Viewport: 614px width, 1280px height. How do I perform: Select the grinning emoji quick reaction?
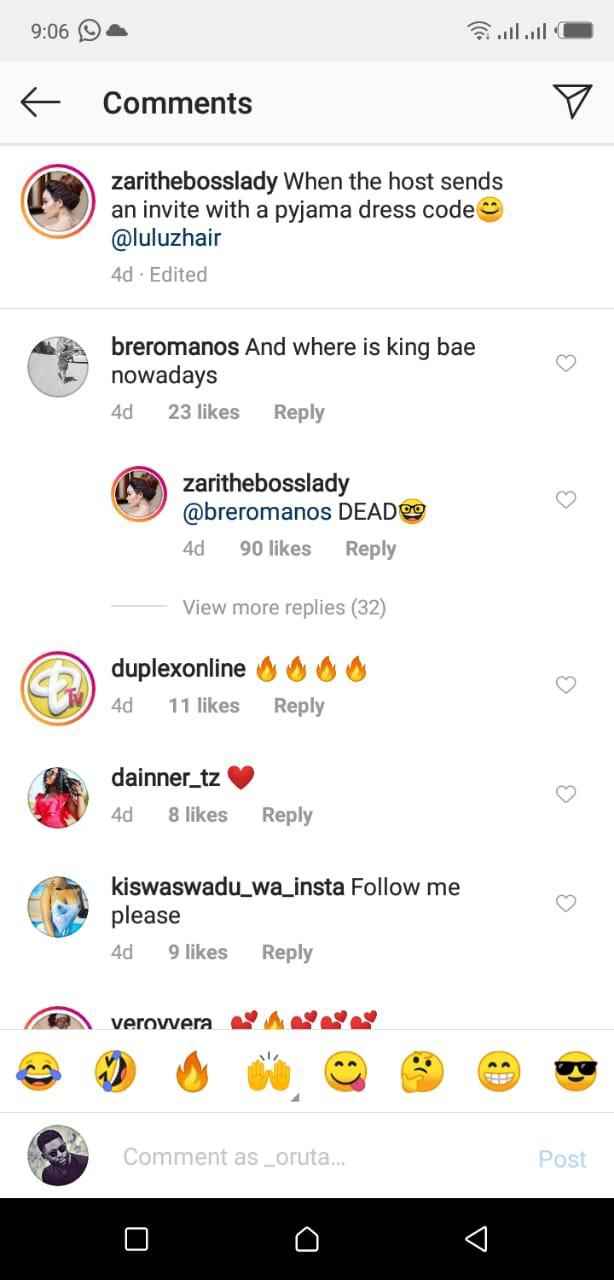[x=498, y=1070]
